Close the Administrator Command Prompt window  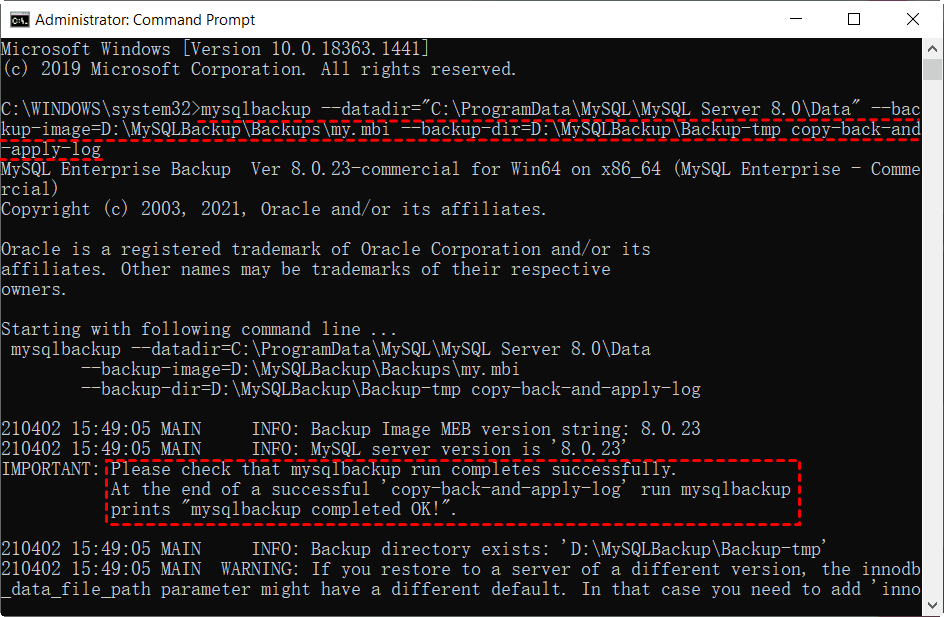click(x=908, y=19)
